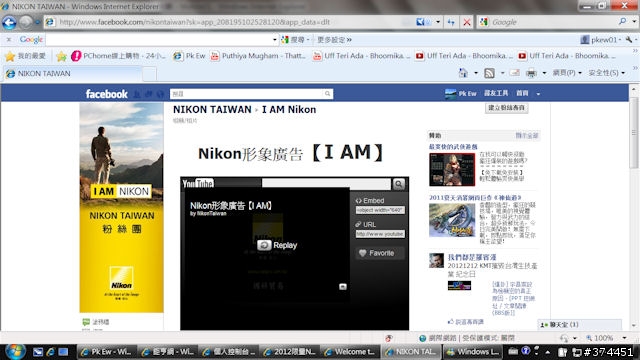Go back with the browser Back arrow
The image size is (640, 360).
point(9,22)
